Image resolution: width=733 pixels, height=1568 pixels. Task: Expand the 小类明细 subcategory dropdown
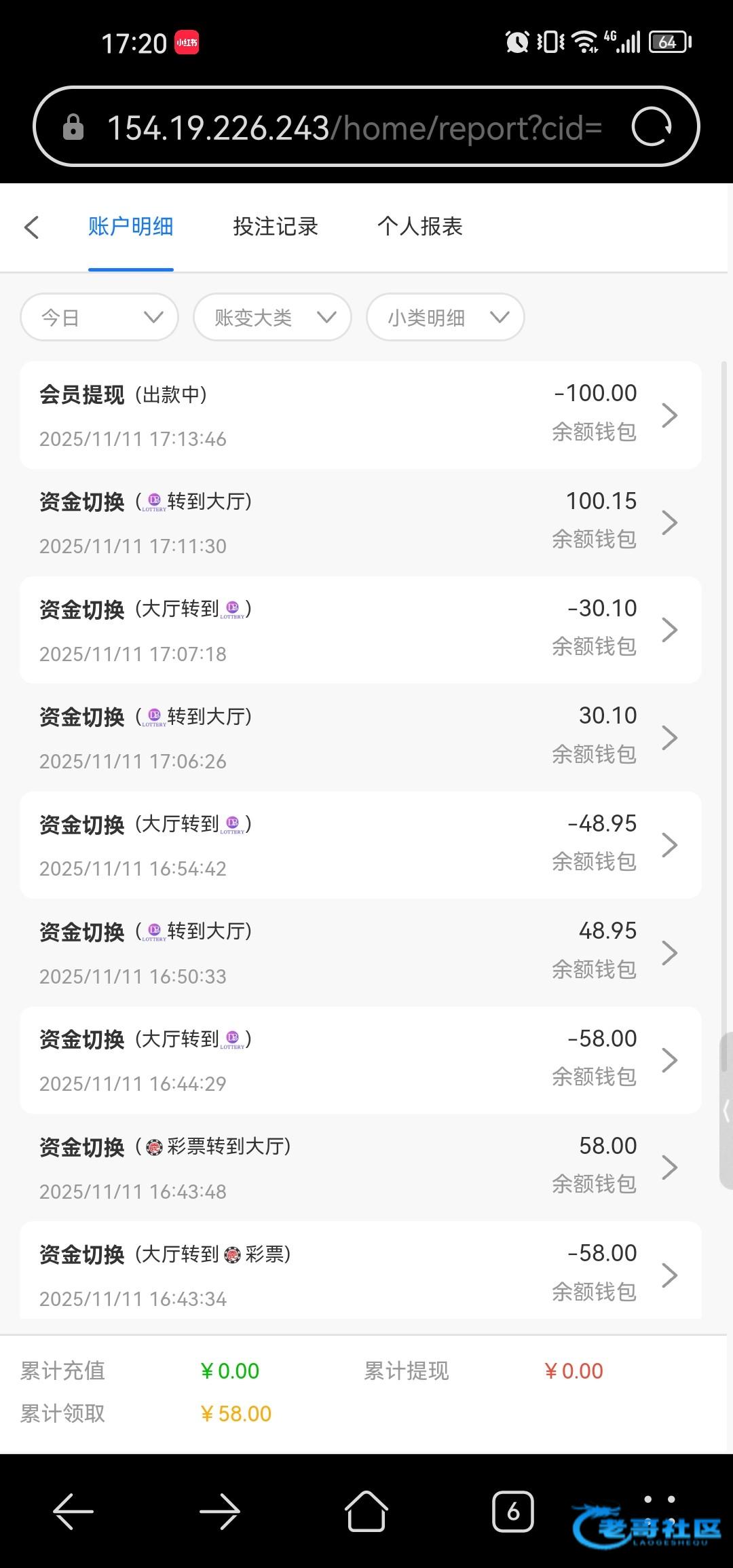445,317
